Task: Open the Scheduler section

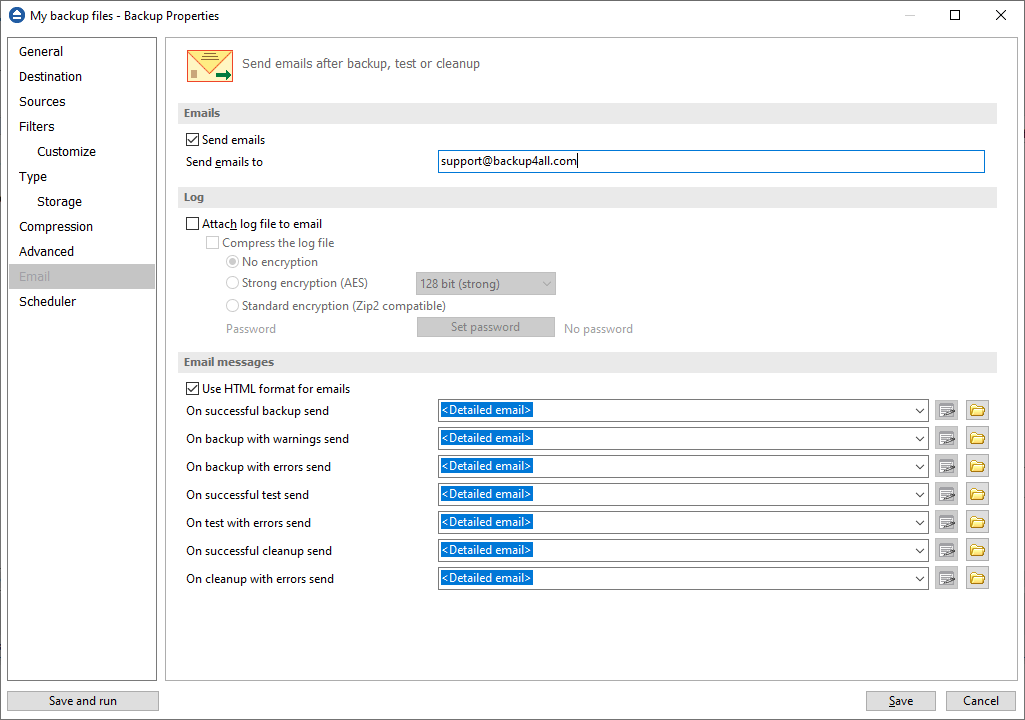Action: coord(47,301)
